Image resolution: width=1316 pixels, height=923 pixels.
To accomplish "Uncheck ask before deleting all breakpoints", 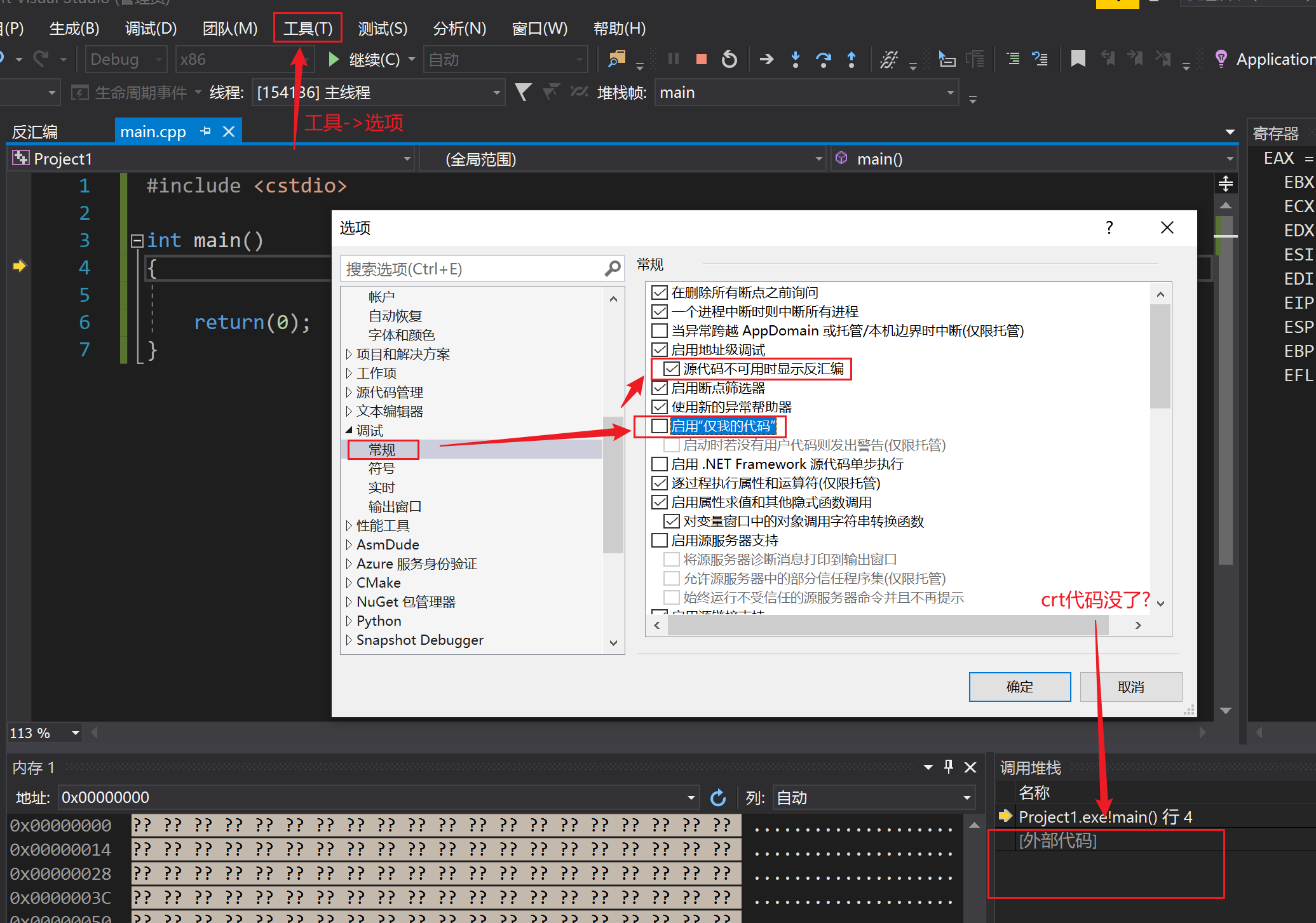I will (x=660, y=293).
